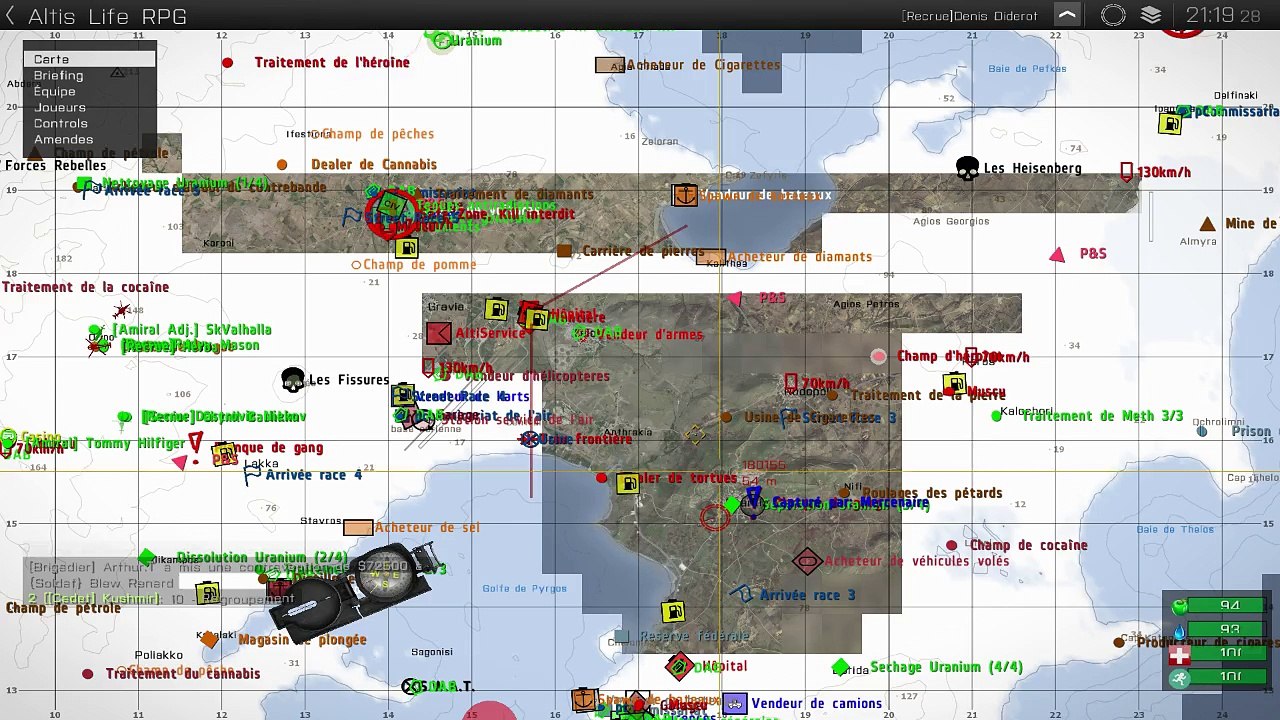Image resolution: width=1280 pixels, height=720 pixels.
Task: Open the Controls menu entry
Action: (x=89, y=123)
